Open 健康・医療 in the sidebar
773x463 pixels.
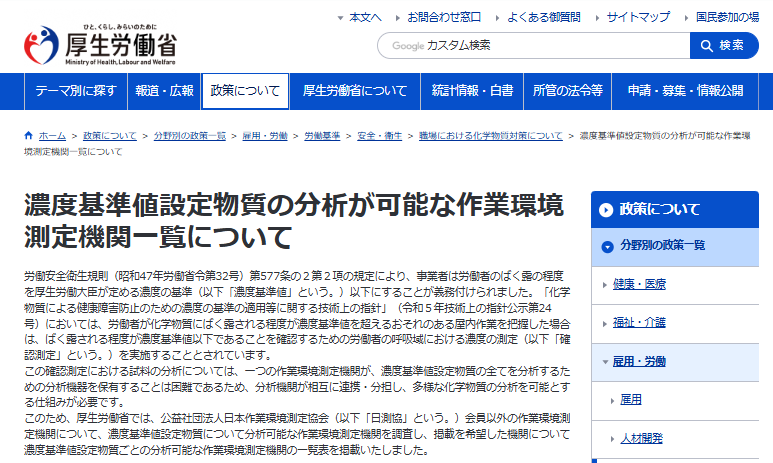641,284
